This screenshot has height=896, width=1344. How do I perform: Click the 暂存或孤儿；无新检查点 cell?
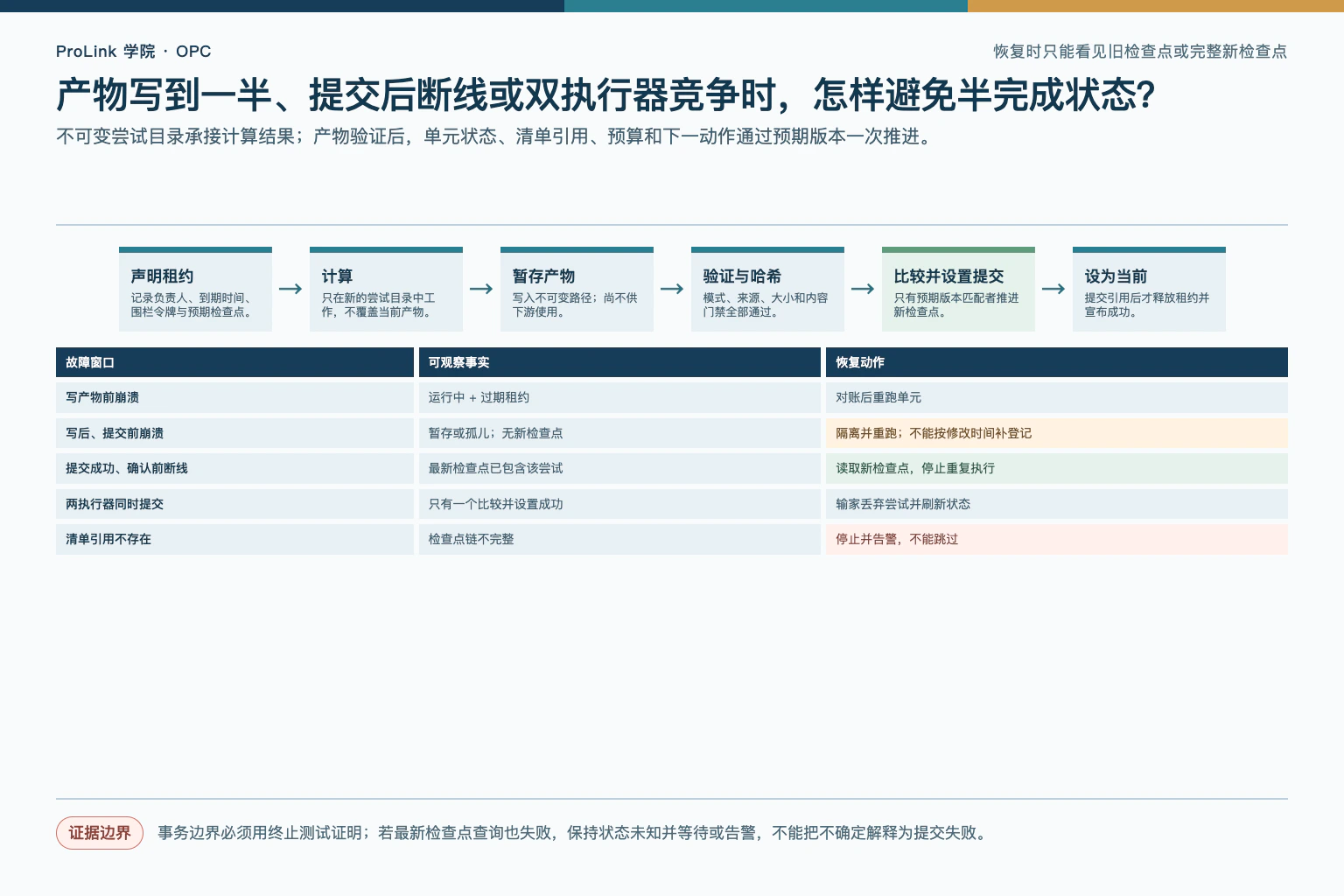tap(619, 433)
